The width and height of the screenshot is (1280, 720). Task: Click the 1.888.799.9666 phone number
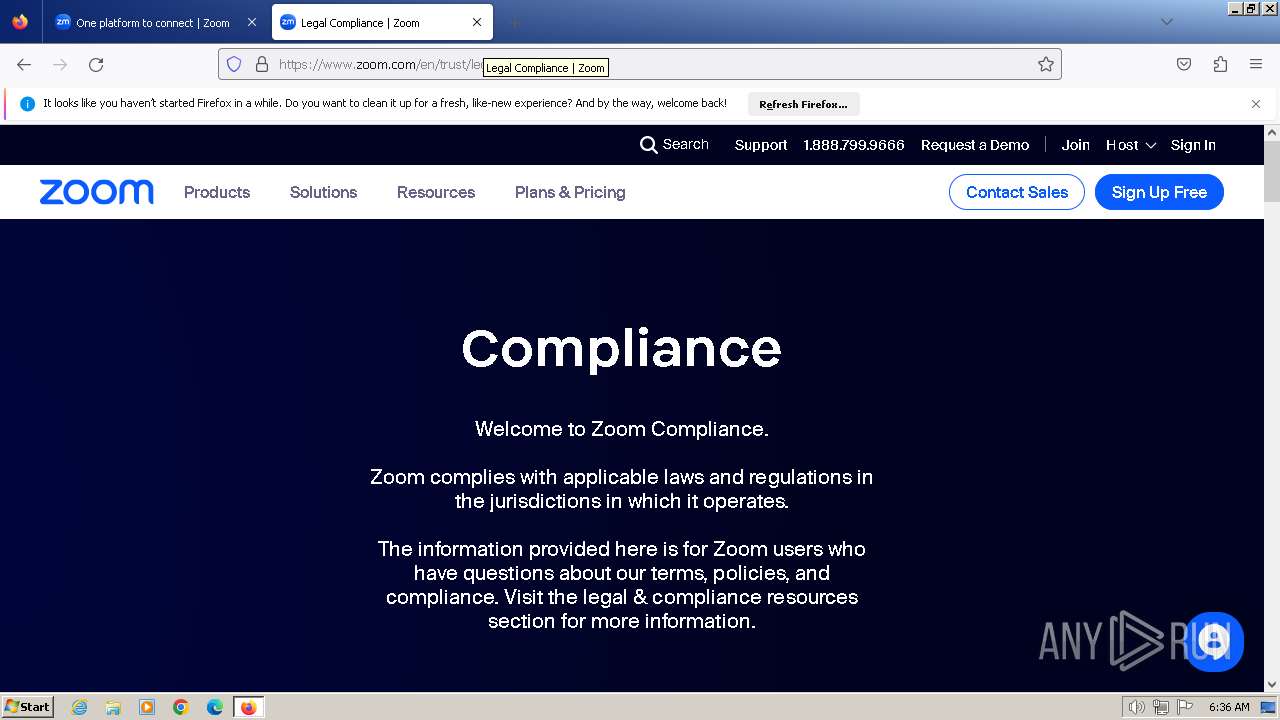point(854,145)
